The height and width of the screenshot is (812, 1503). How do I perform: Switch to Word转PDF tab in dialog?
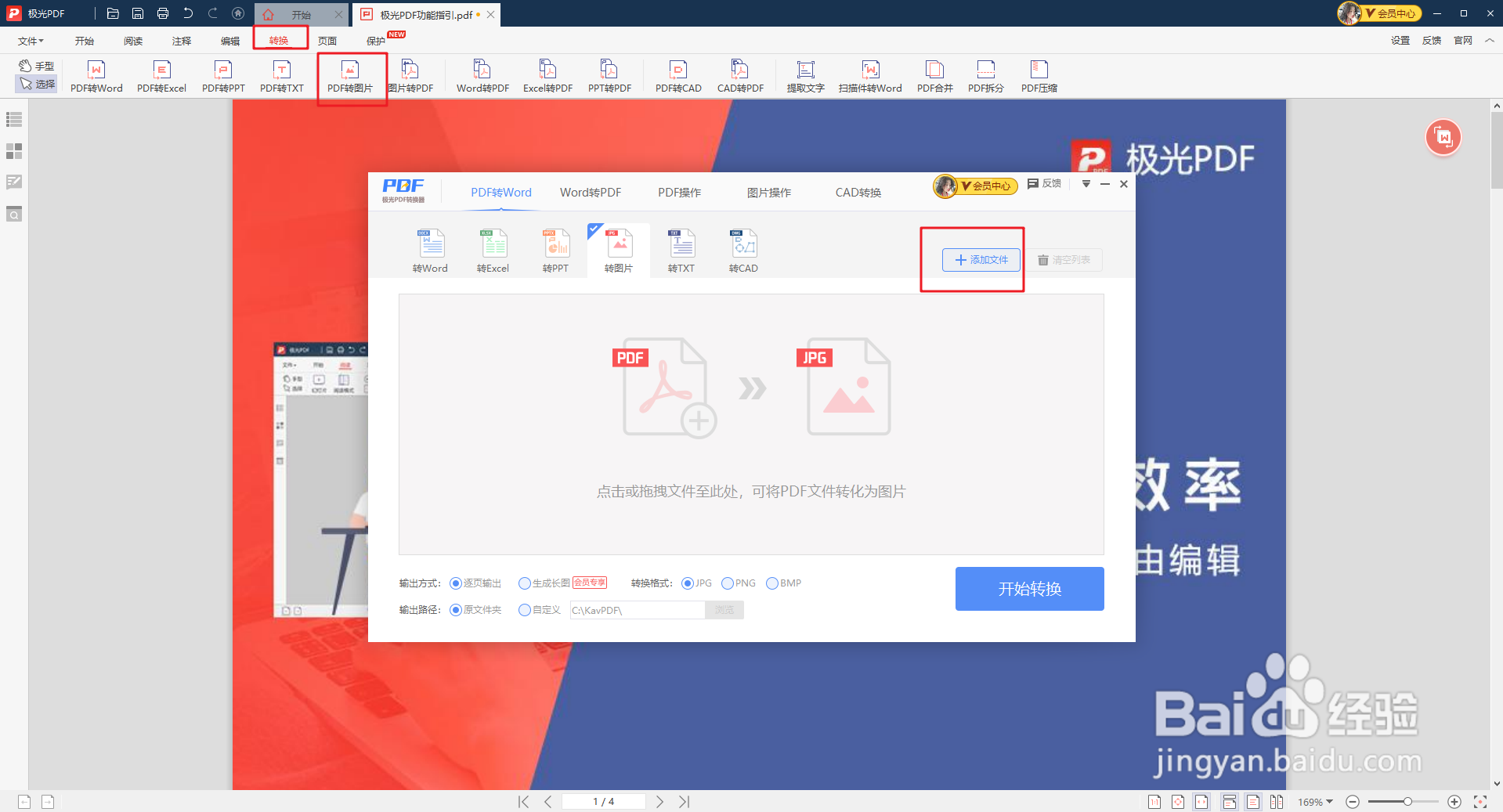click(591, 193)
